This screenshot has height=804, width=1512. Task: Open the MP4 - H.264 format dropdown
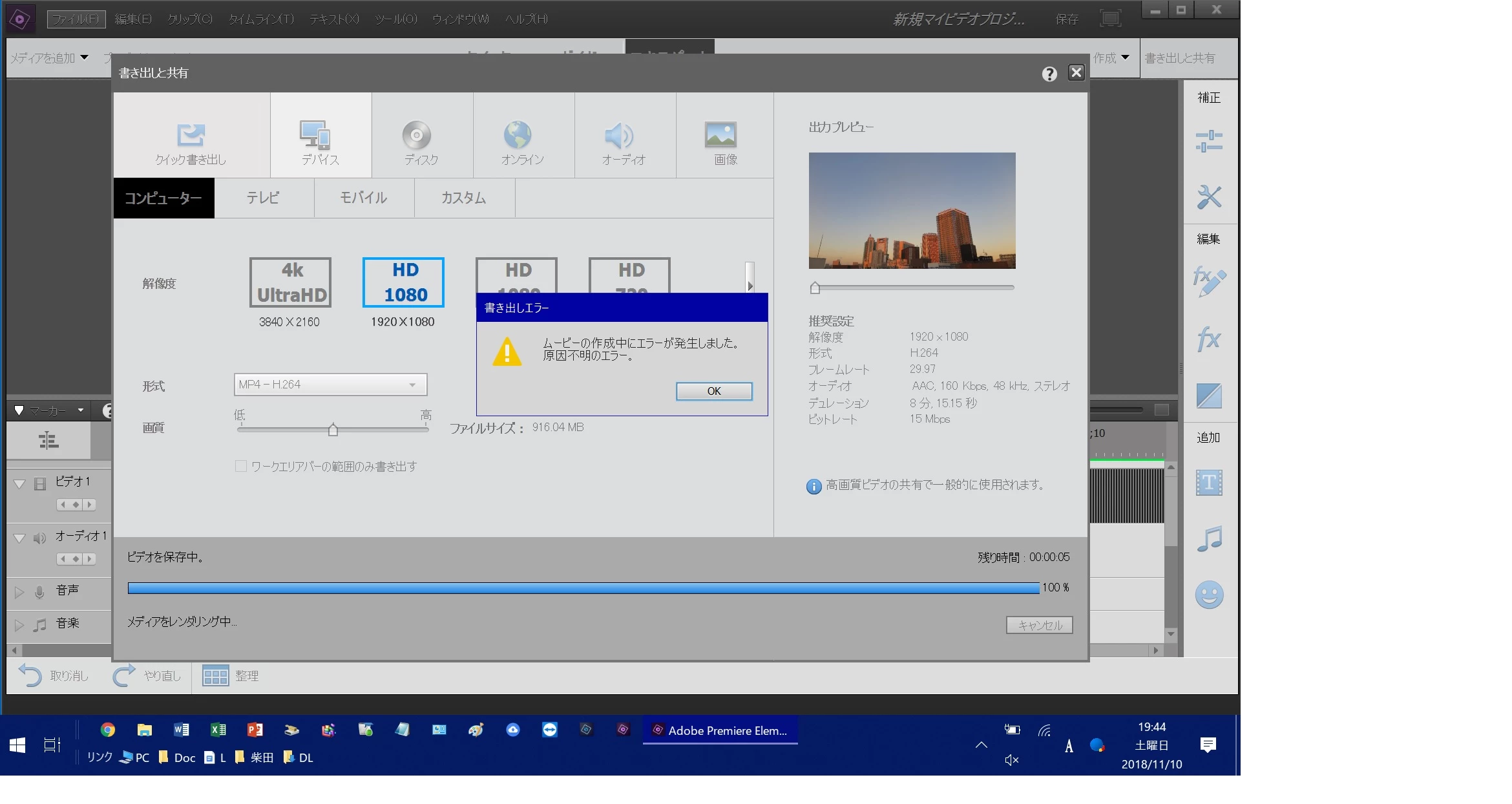click(x=330, y=385)
